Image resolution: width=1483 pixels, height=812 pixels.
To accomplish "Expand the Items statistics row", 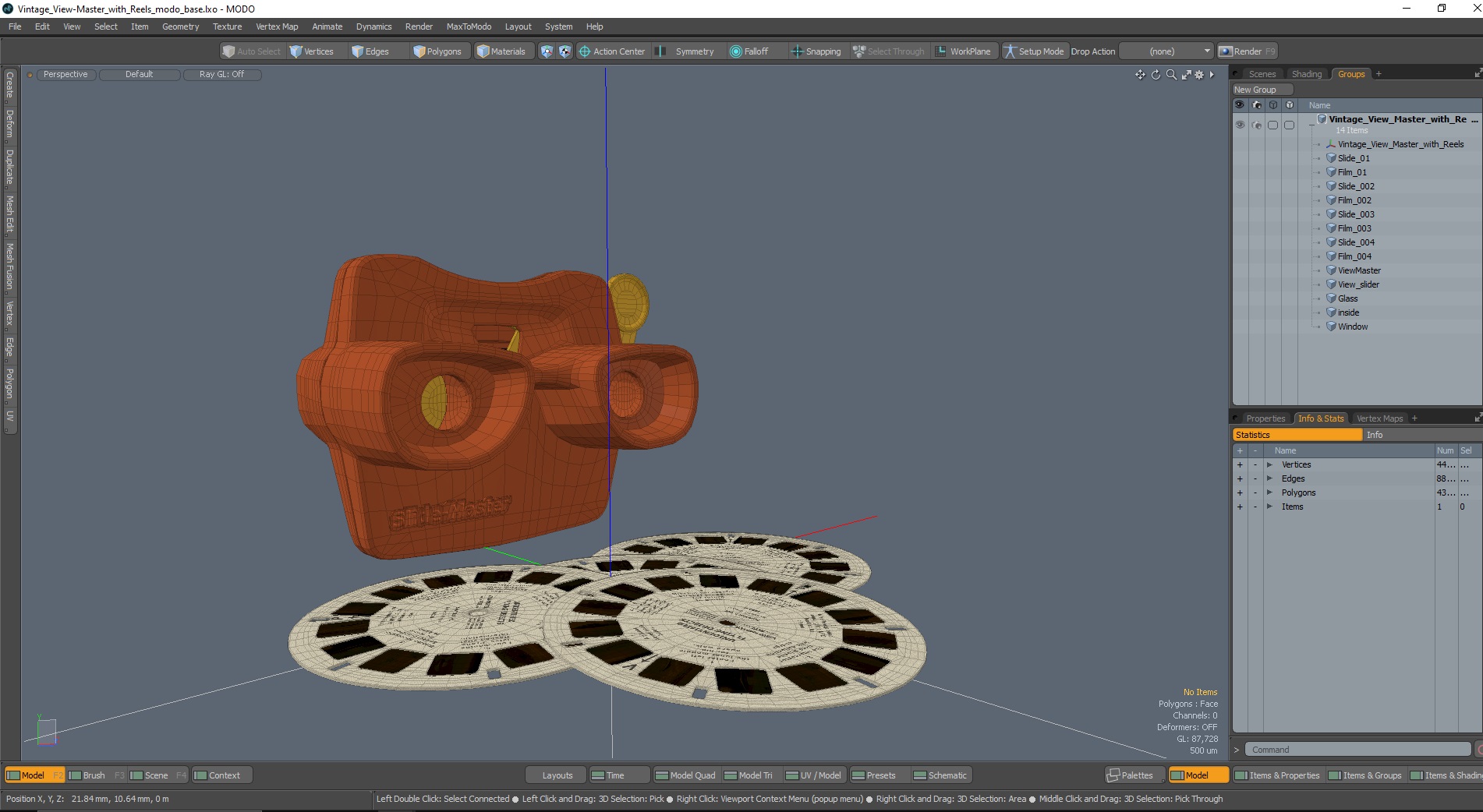I will (x=1269, y=507).
